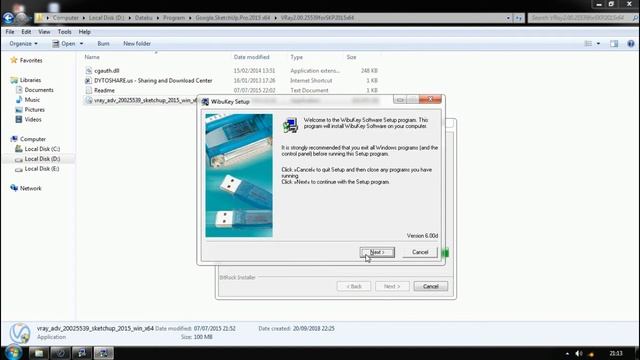This screenshot has width=640, height=360.
Task: Go back with the Explorer back arrow
Action: coord(8,18)
